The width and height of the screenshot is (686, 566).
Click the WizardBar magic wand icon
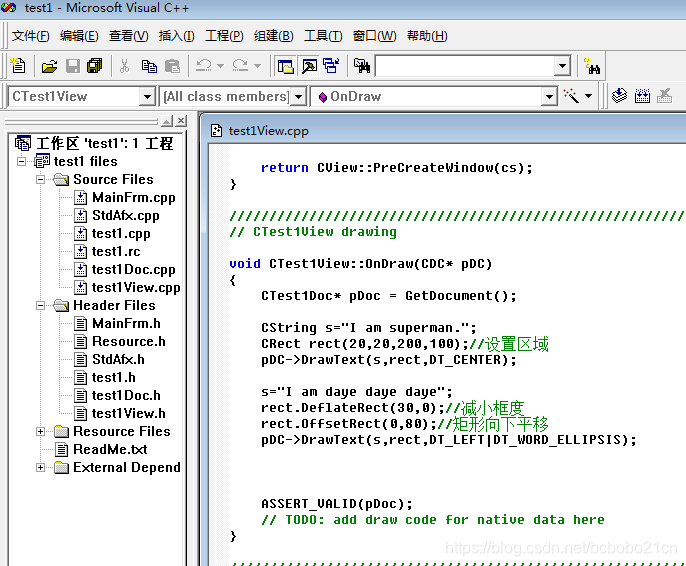click(x=571, y=96)
